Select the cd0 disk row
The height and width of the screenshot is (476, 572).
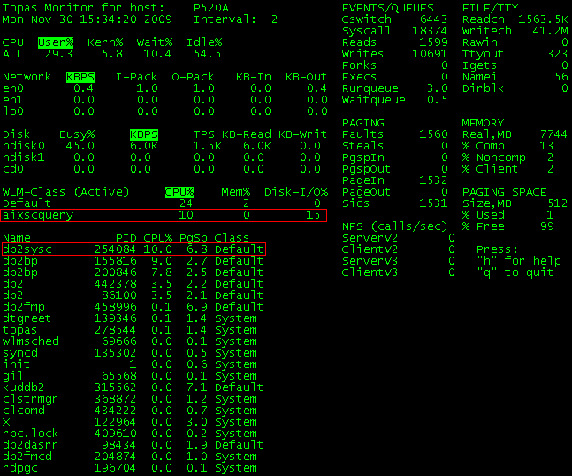(163, 169)
